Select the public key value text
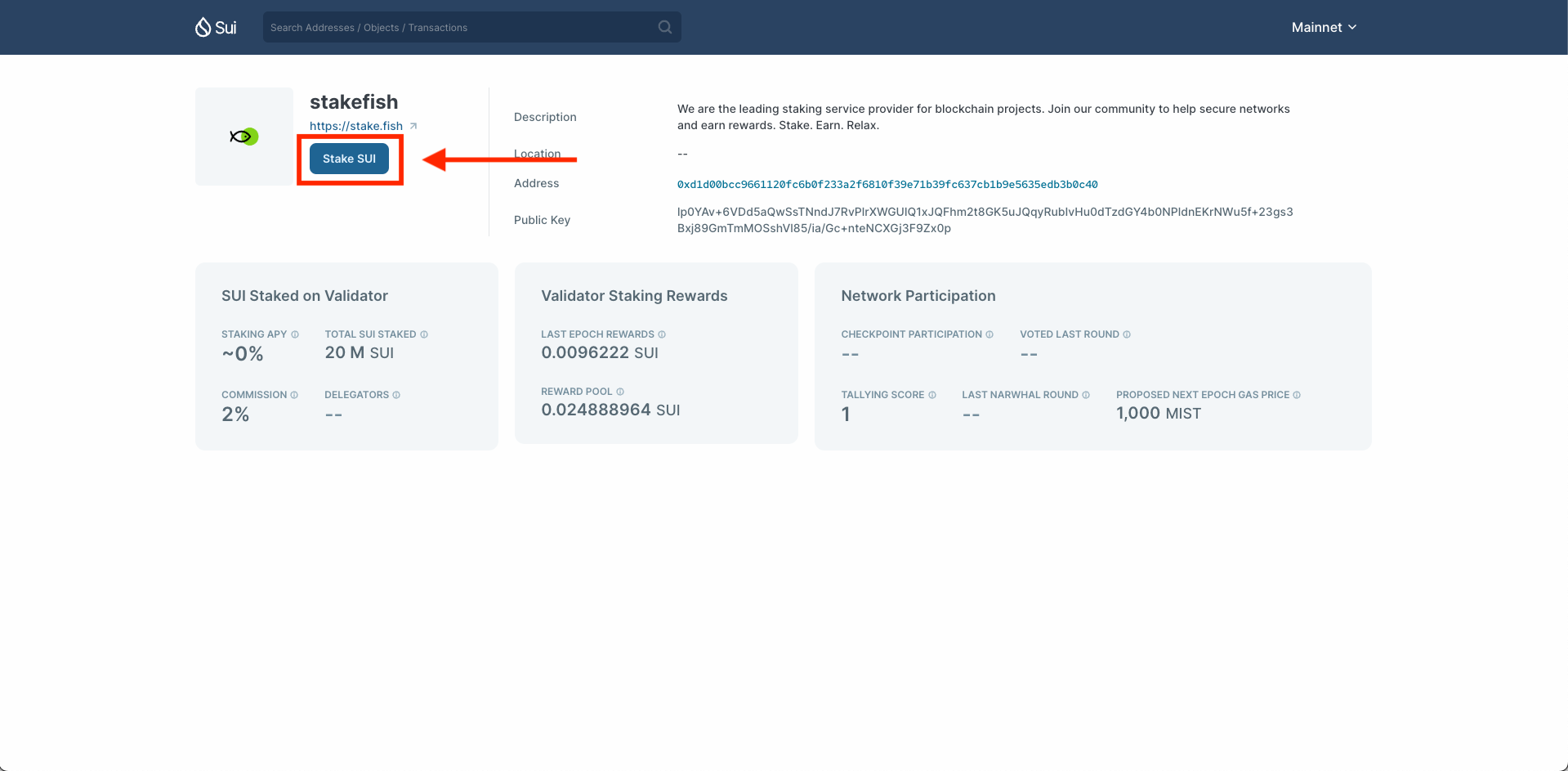 click(985, 220)
